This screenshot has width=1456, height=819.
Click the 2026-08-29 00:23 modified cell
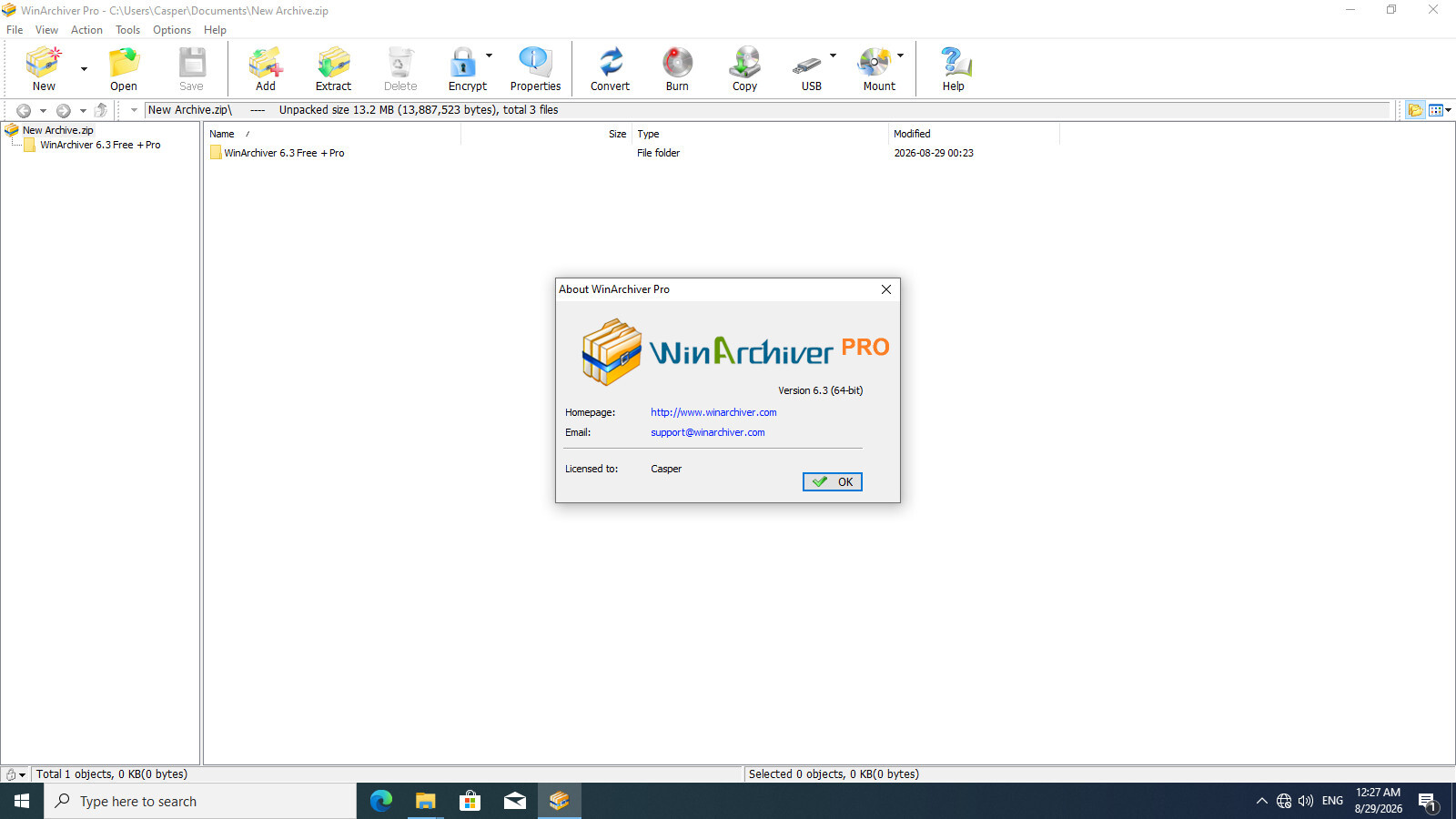[934, 153]
